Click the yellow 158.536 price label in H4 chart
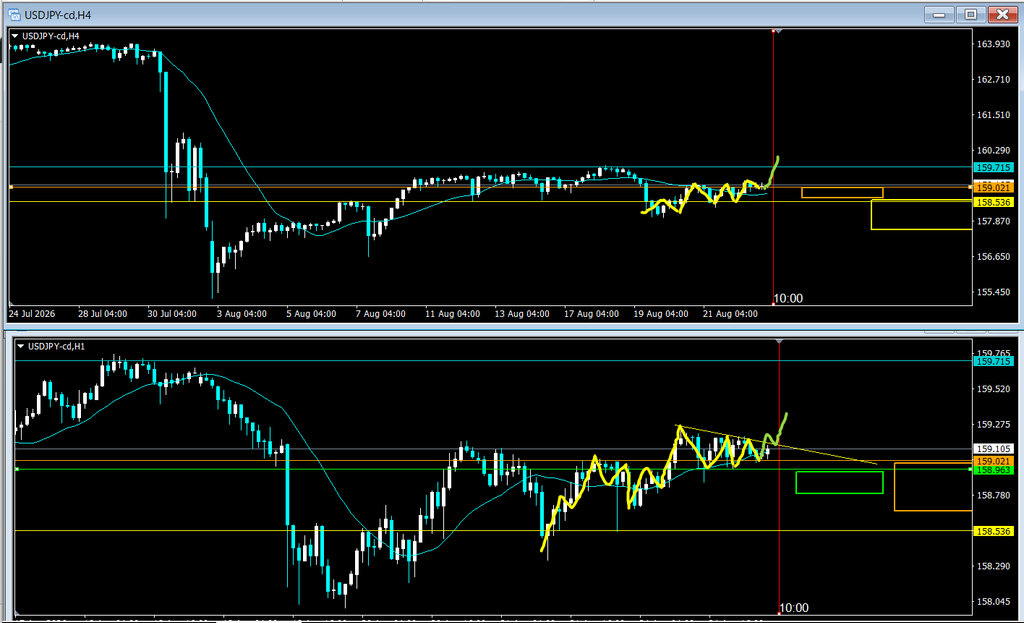 click(993, 202)
